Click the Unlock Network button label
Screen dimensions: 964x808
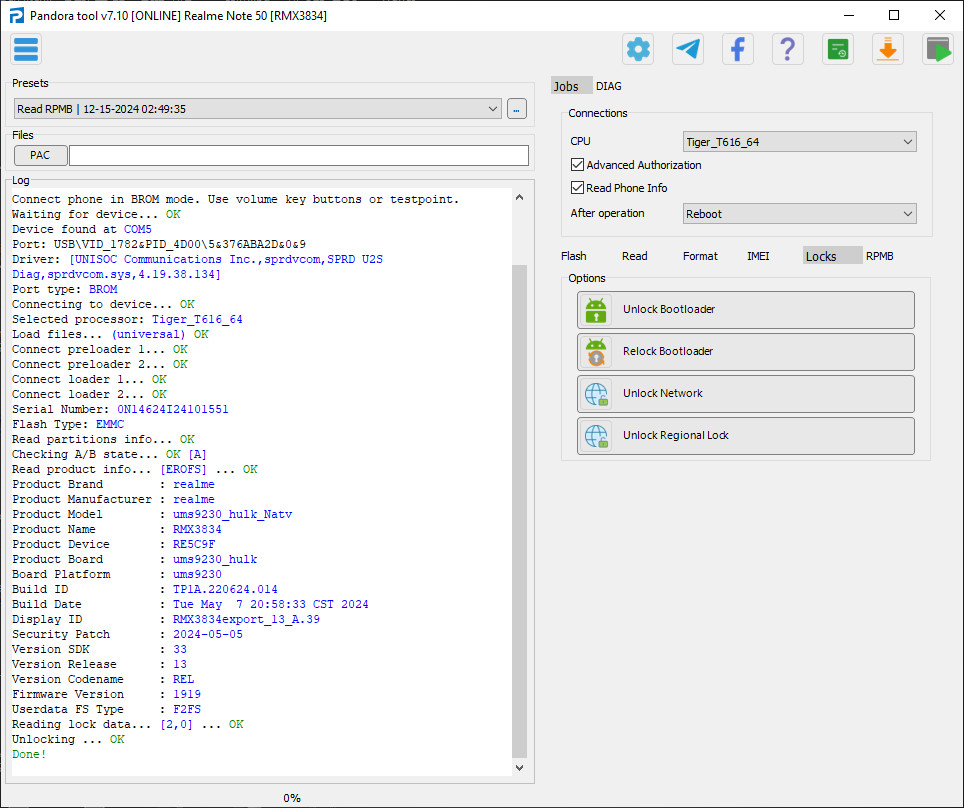[662, 393]
